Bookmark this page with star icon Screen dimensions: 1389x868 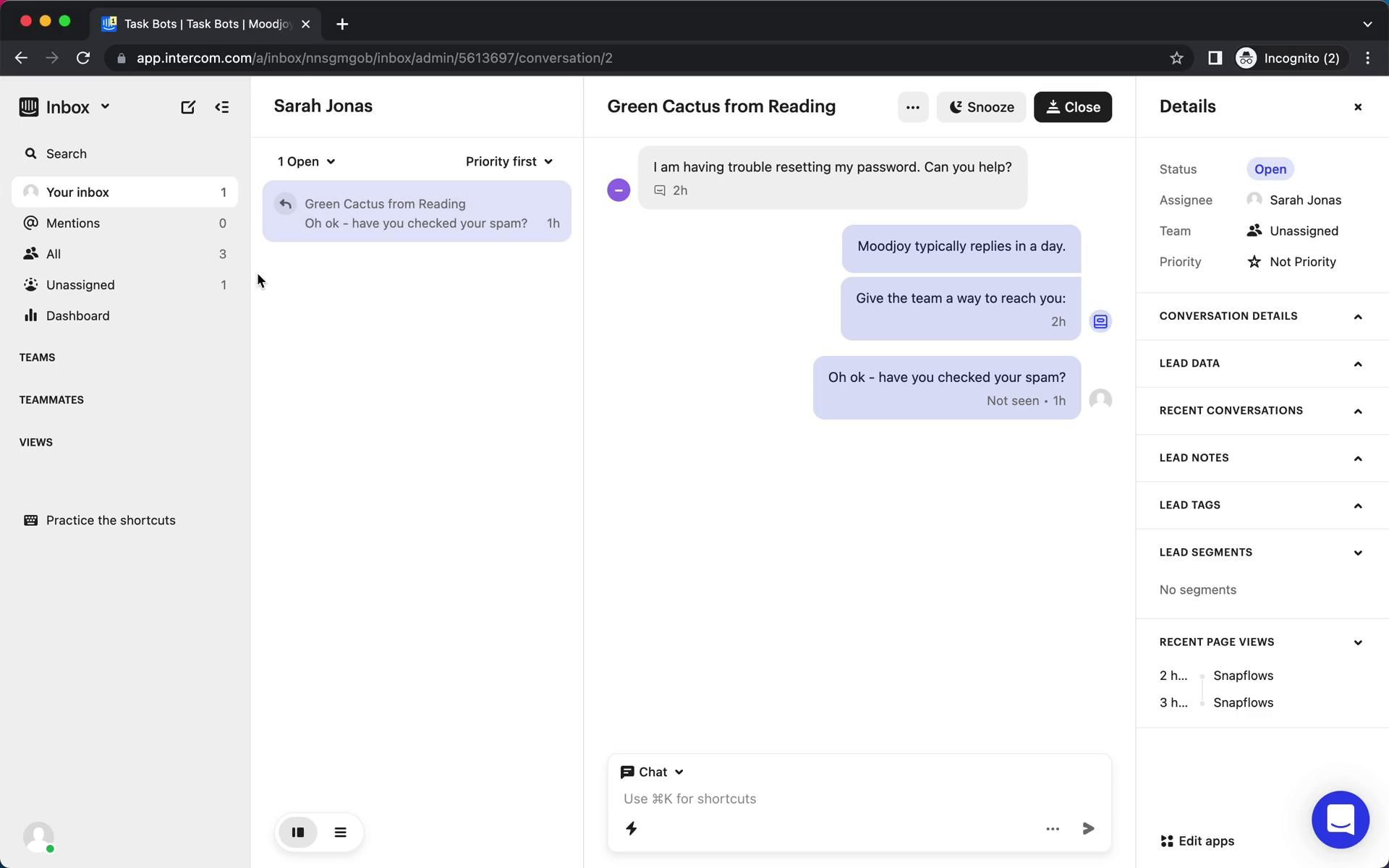pyautogui.click(x=1176, y=58)
